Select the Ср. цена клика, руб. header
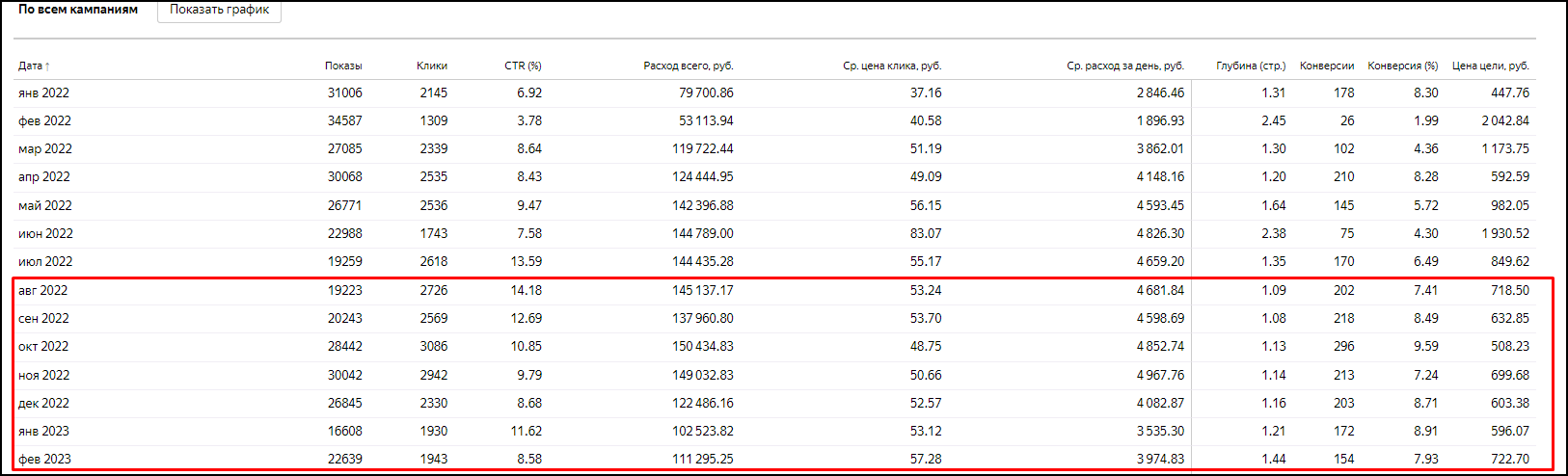The height and width of the screenshot is (476, 1568). point(891,66)
